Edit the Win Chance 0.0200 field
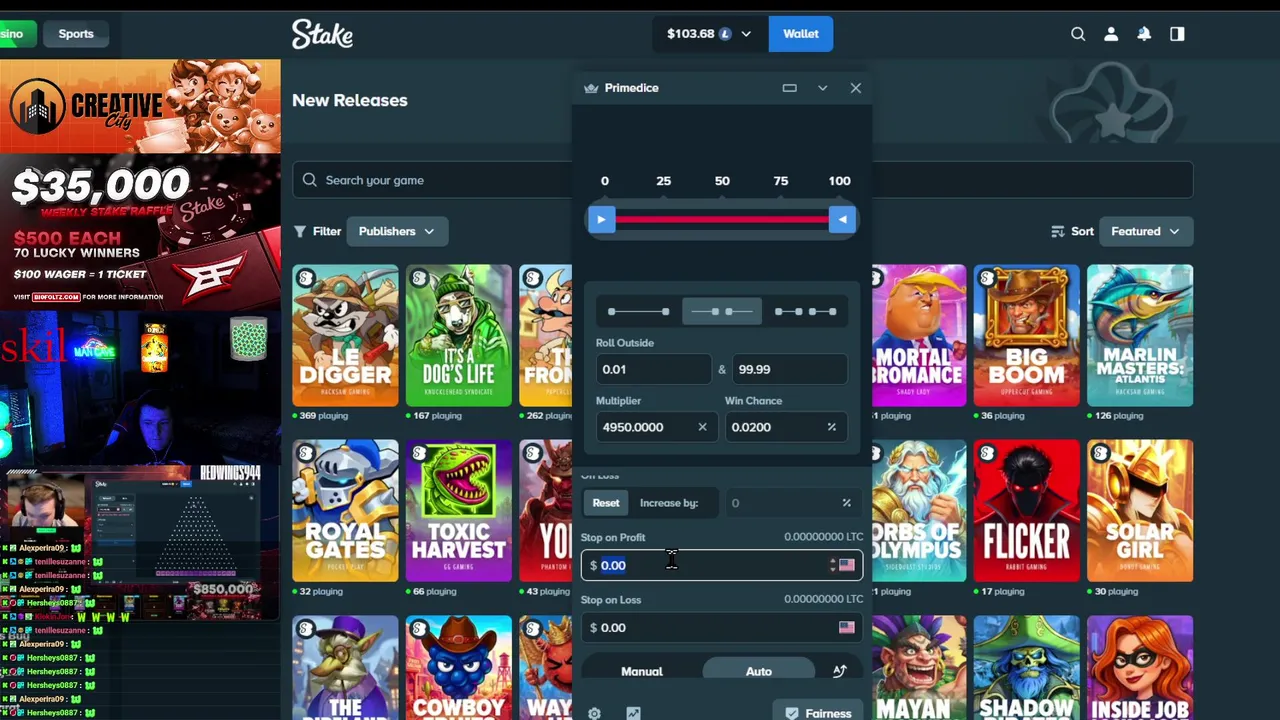Image resolution: width=1280 pixels, height=720 pixels. point(785,427)
